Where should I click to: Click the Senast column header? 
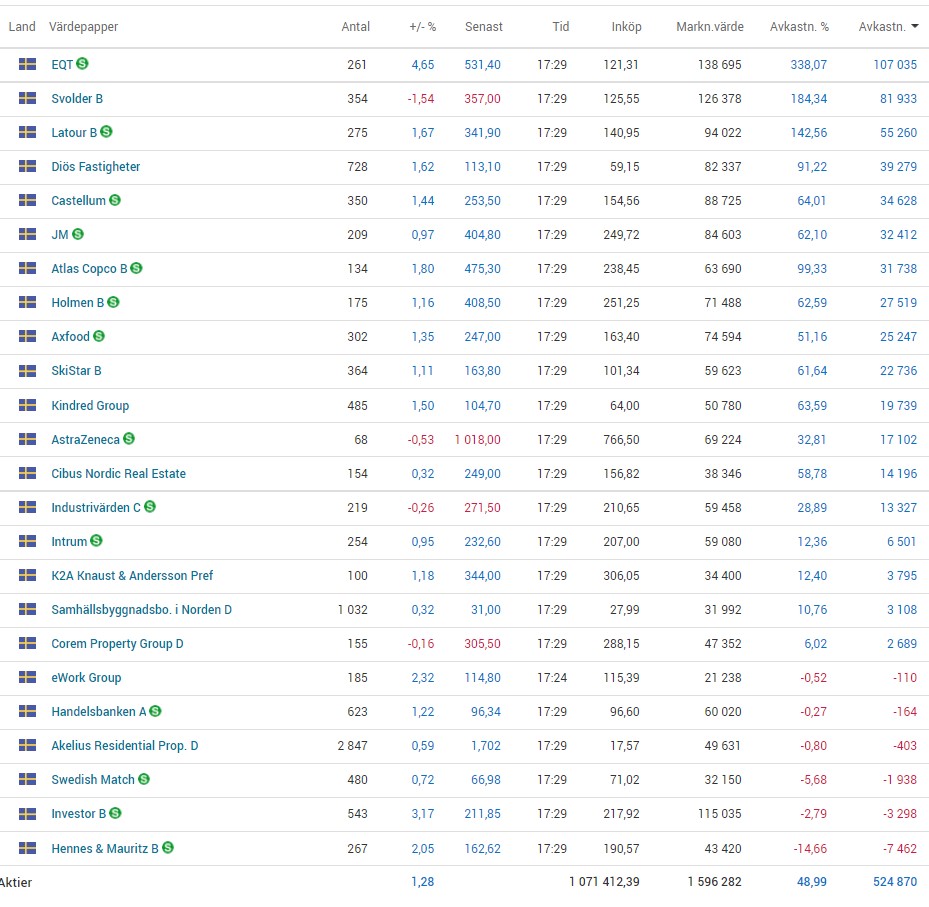click(484, 27)
